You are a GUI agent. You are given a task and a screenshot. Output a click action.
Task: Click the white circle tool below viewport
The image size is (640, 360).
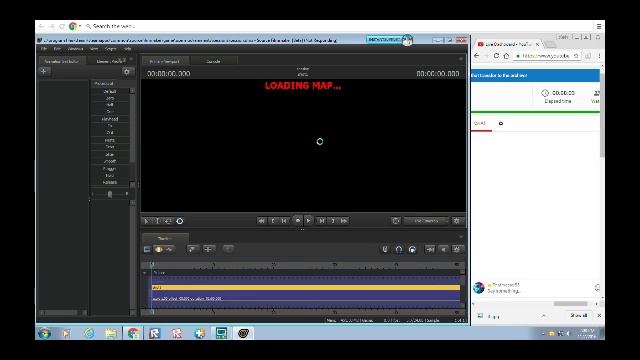click(x=180, y=221)
